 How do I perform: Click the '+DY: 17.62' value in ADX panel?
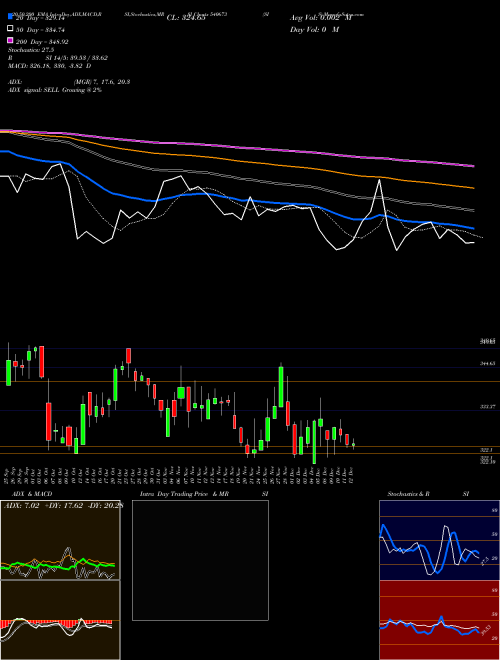coord(63,506)
